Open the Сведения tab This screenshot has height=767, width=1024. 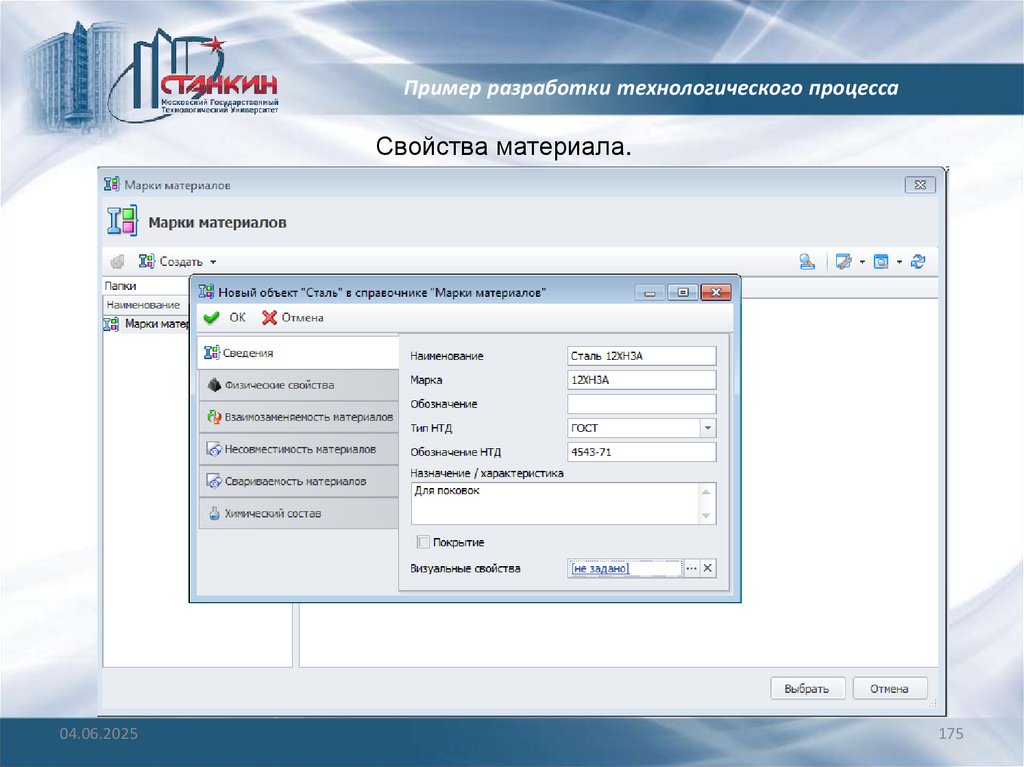[298, 353]
